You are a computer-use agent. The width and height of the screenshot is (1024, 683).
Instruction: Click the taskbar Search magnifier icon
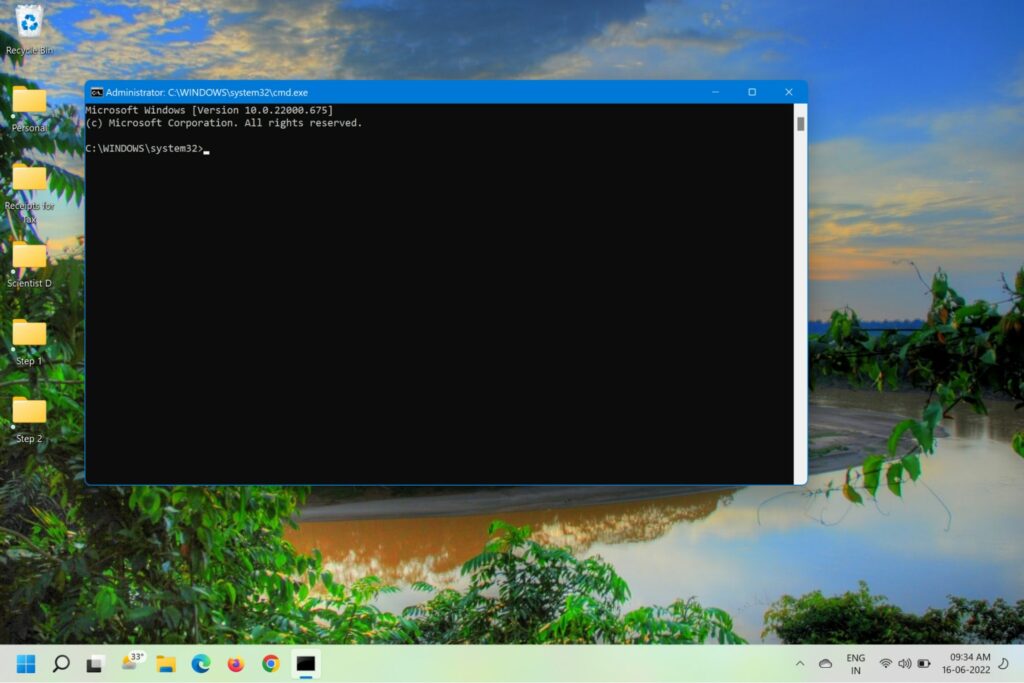(x=61, y=663)
